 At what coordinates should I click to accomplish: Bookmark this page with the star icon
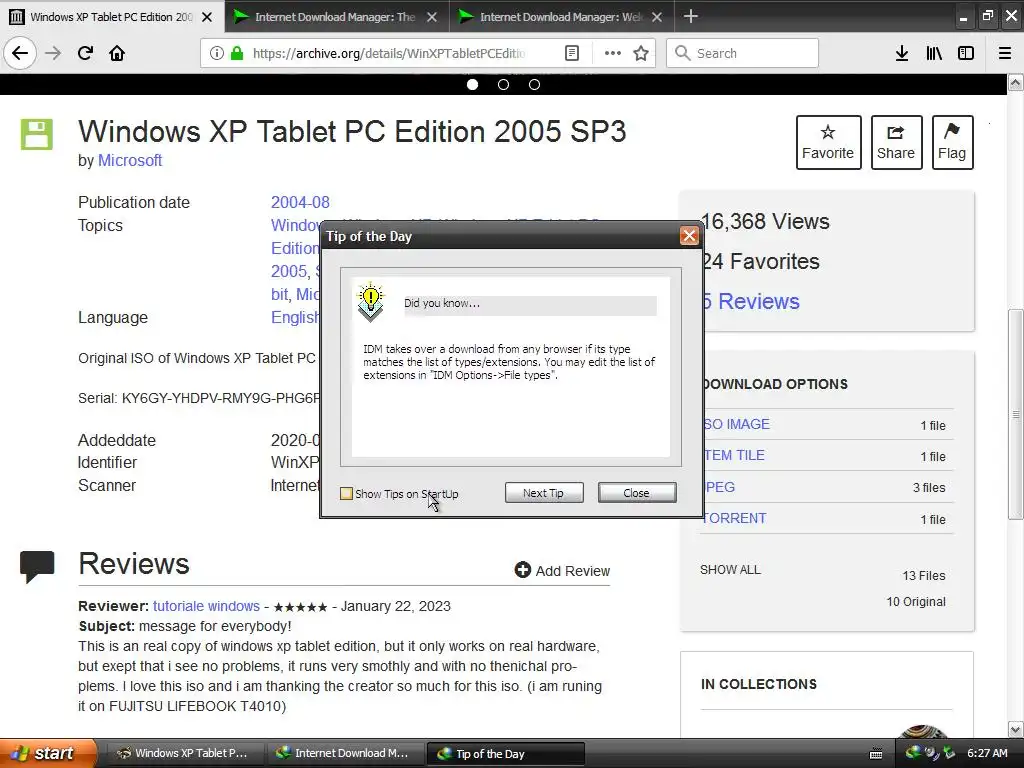(641, 53)
